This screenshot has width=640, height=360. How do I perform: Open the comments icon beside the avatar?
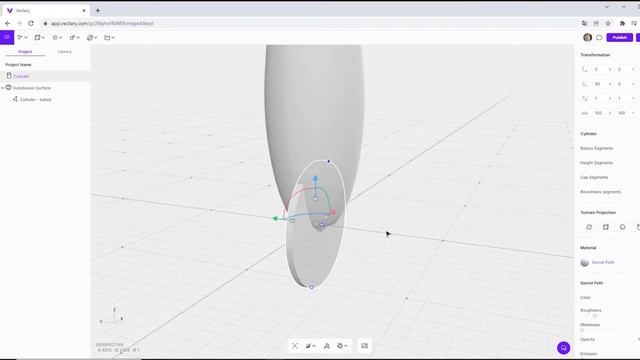pos(599,38)
